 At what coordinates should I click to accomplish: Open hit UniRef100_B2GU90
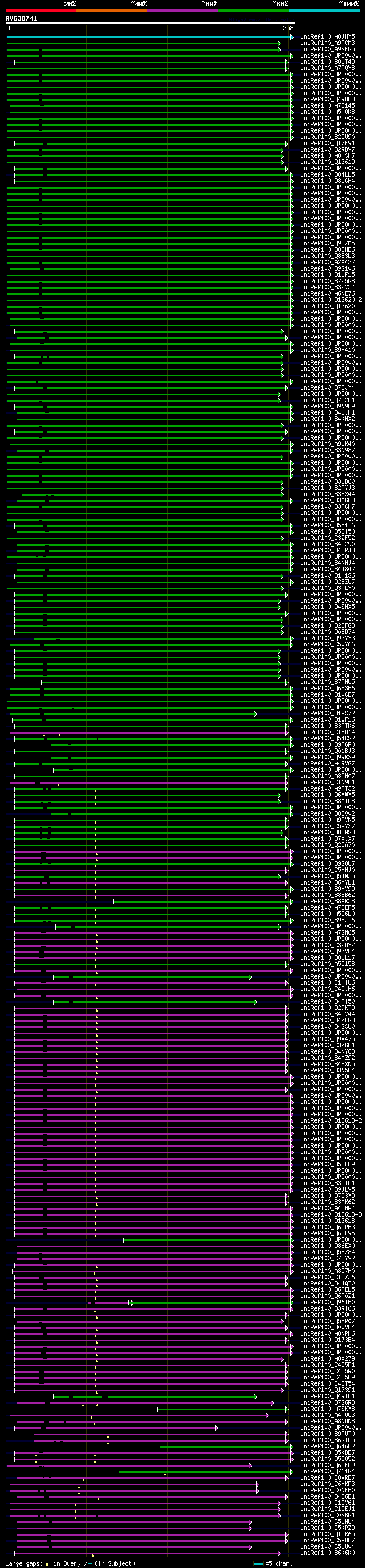(327, 137)
